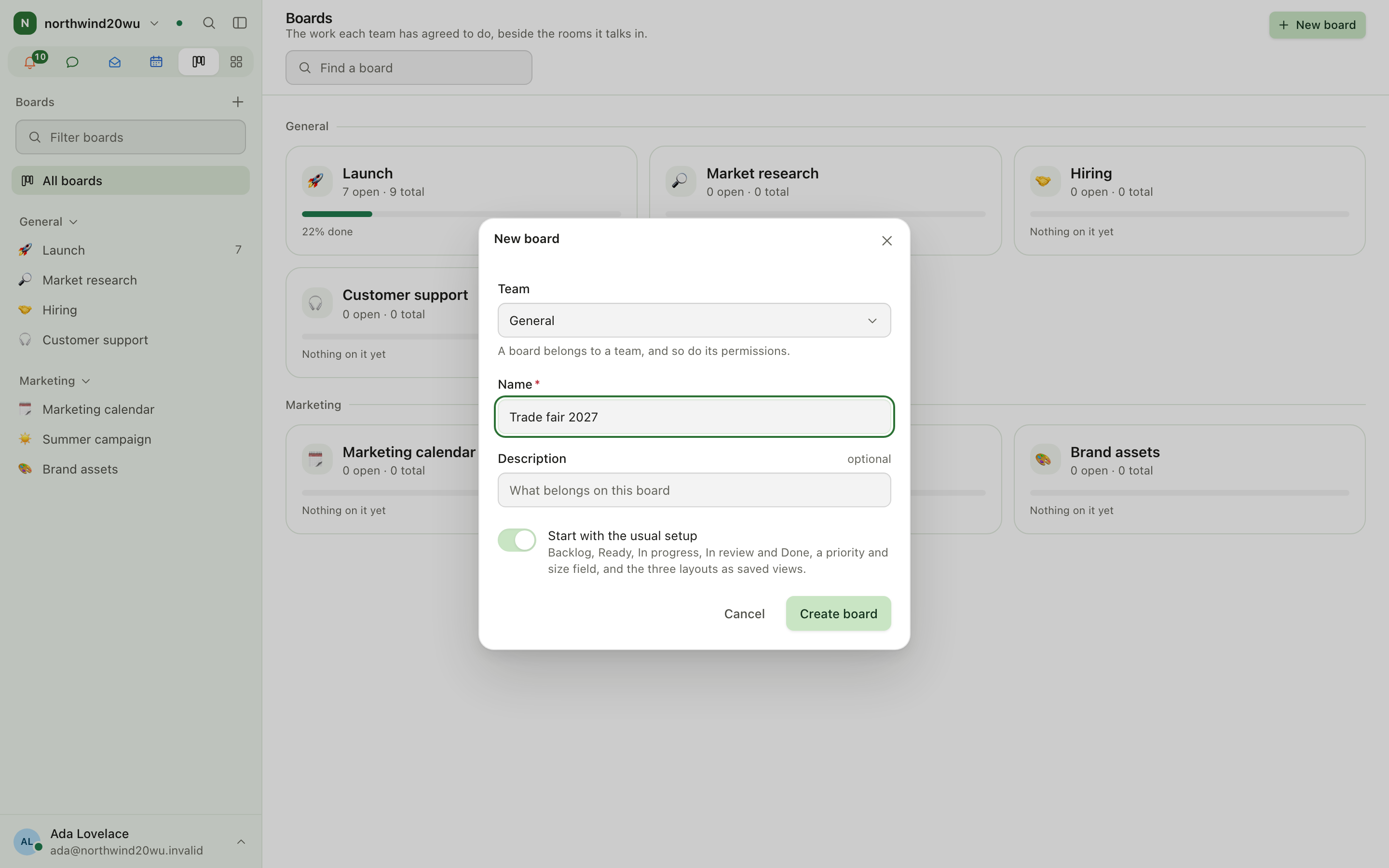Open Market research in sidebar list
The image size is (1389, 868).
point(130,280)
